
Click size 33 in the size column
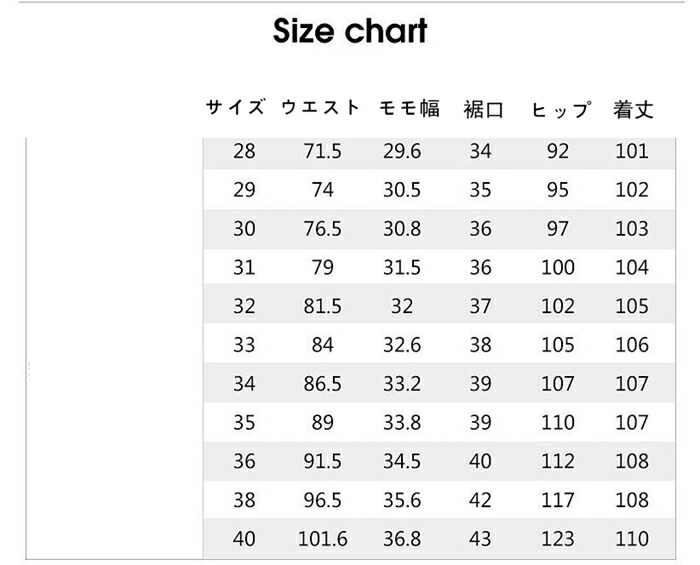click(x=244, y=346)
